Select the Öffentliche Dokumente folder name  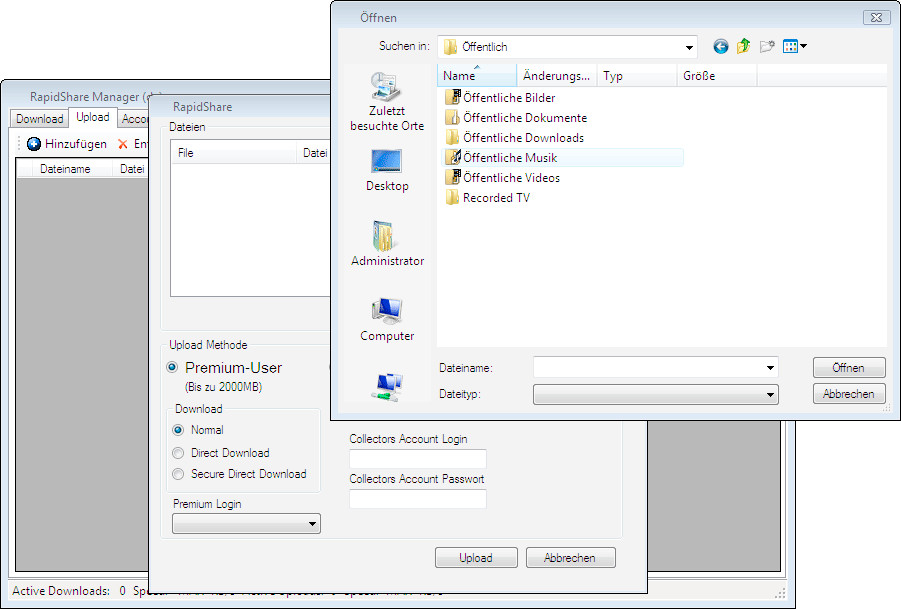[525, 118]
